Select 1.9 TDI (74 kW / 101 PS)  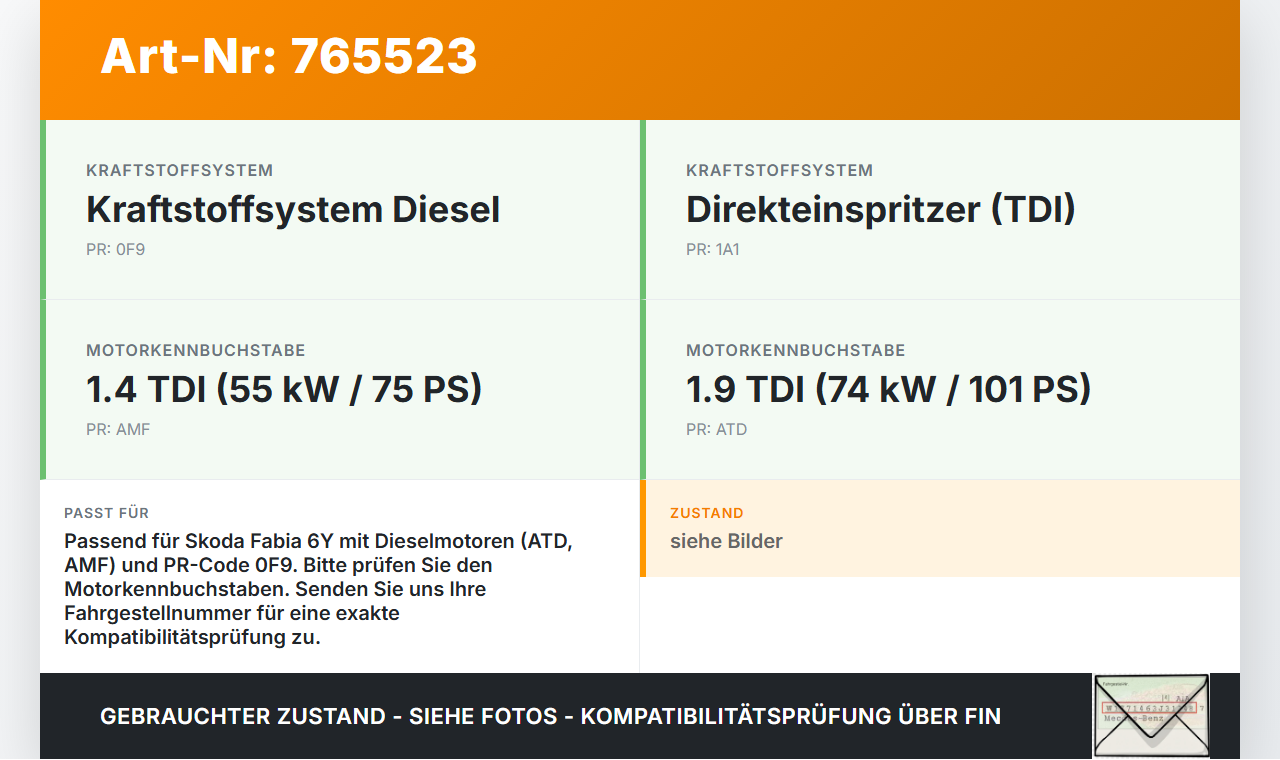point(888,389)
